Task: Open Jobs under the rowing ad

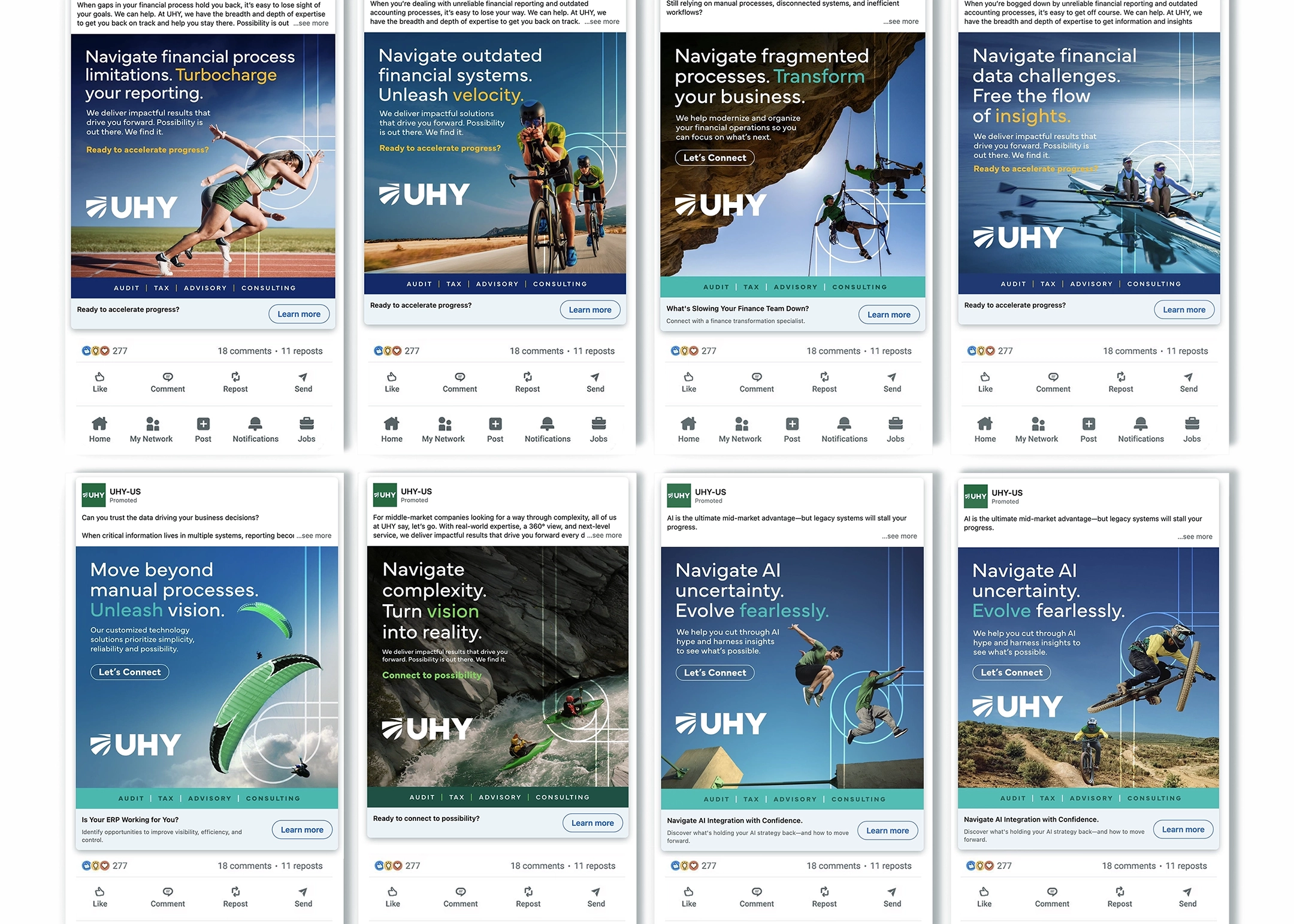Action: click(x=1192, y=430)
